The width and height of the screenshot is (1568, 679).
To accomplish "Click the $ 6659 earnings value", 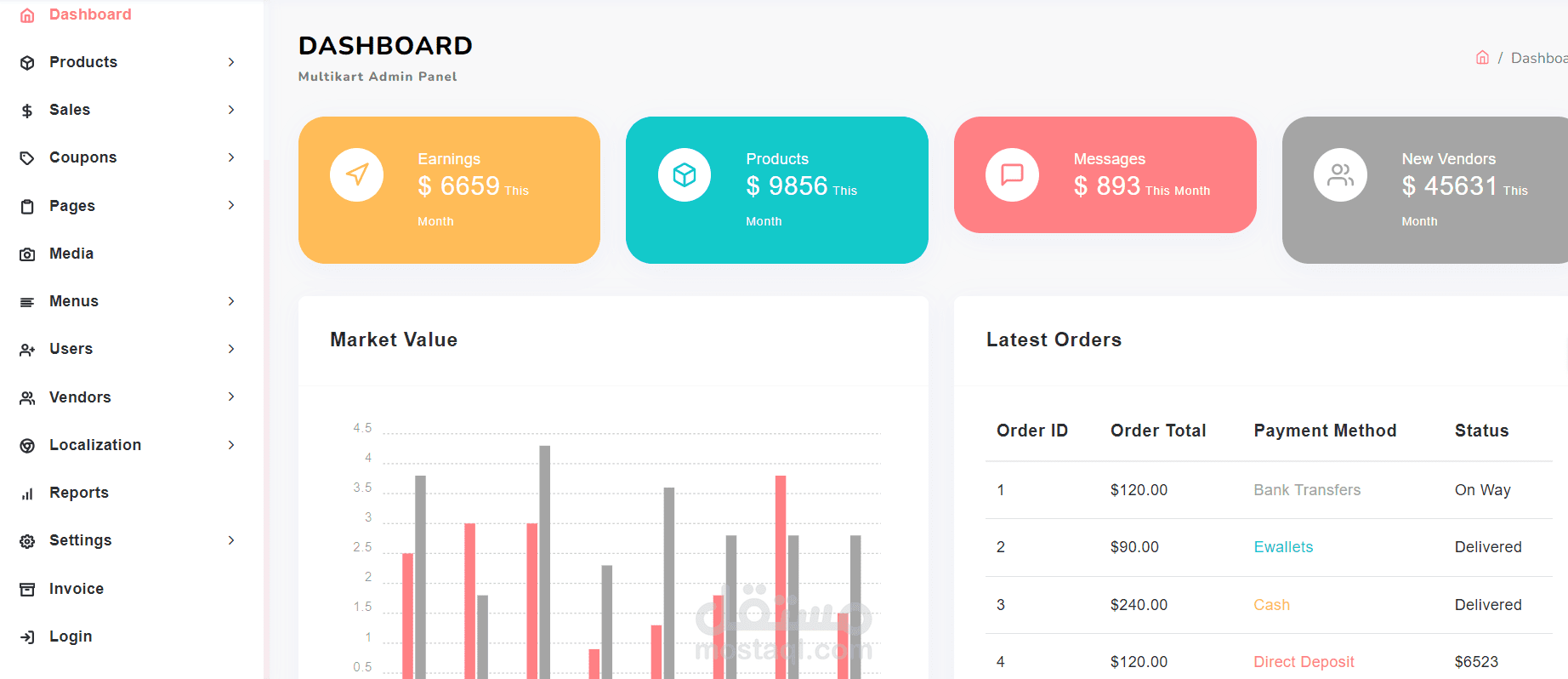I will coord(458,185).
